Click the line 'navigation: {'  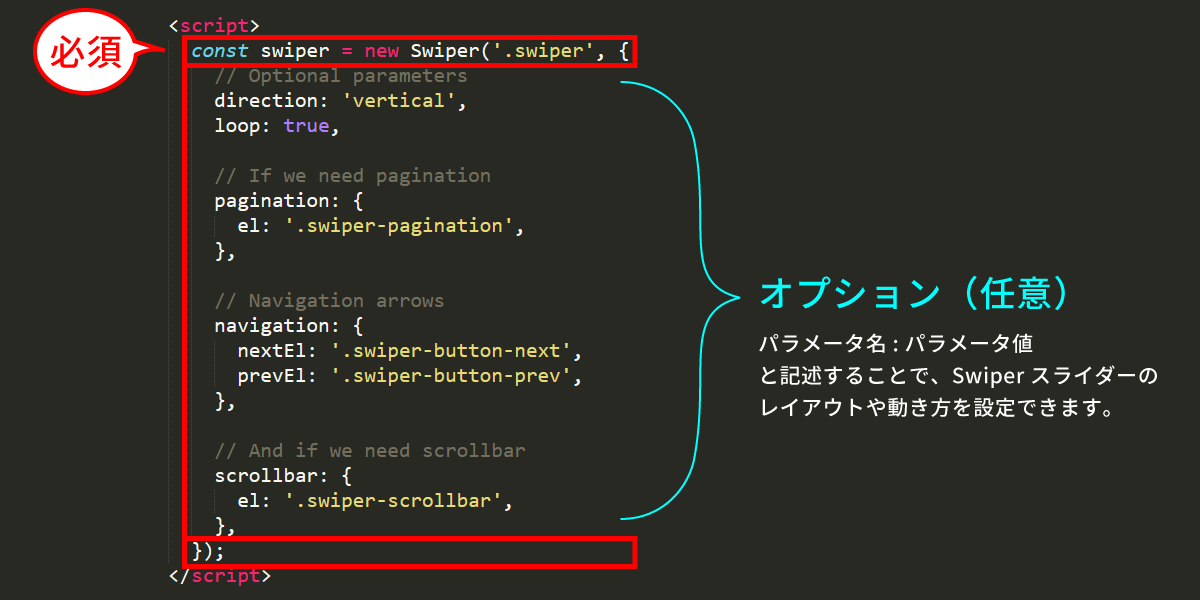[289, 325]
